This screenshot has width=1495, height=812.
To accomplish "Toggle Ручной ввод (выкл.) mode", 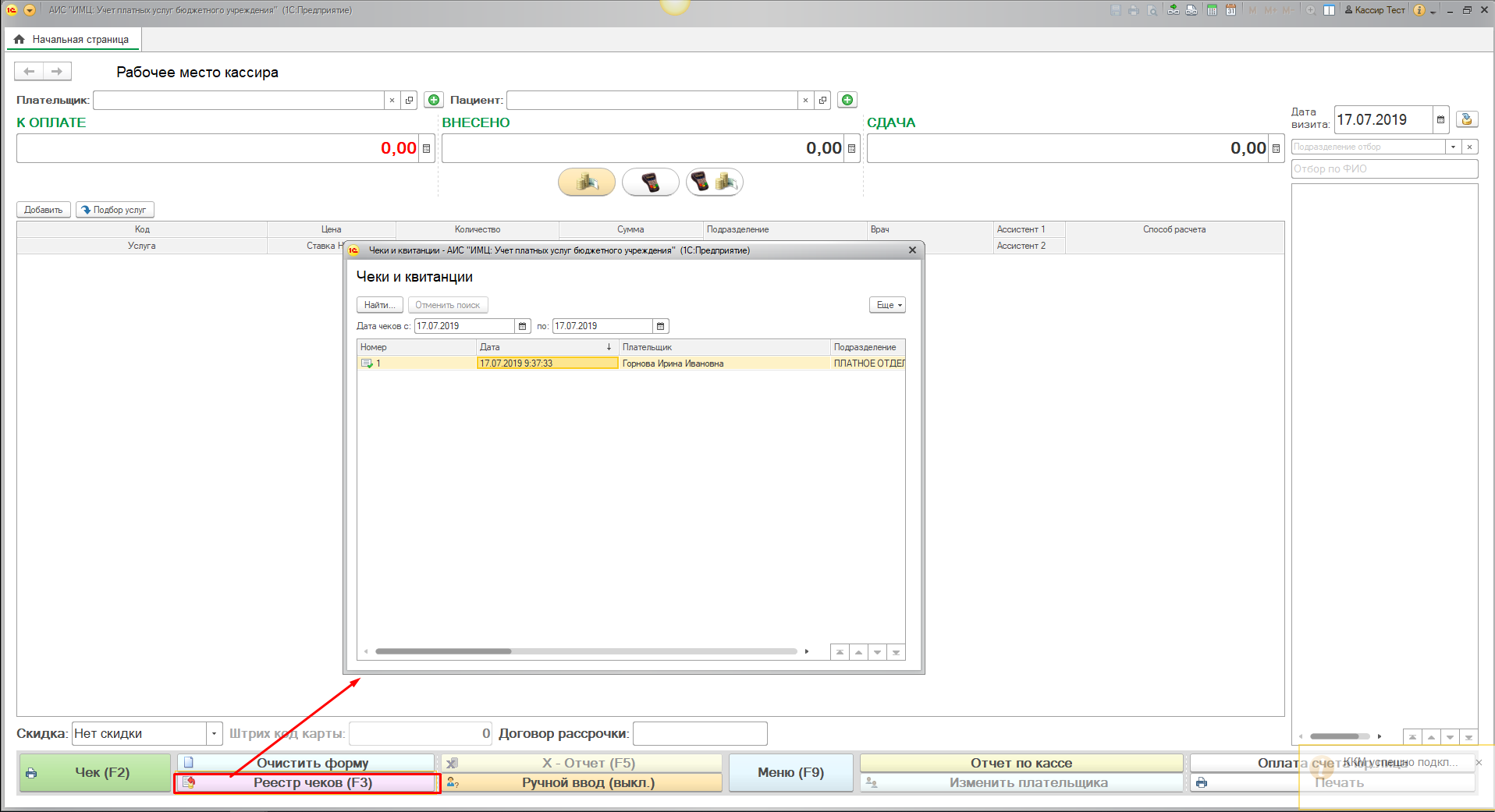I will click(x=582, y=783).
